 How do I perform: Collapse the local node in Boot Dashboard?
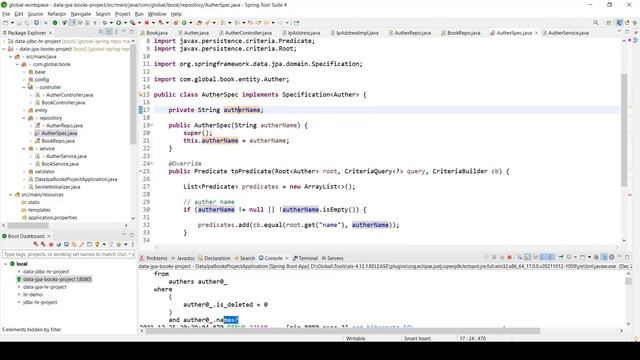pos(5,264)
